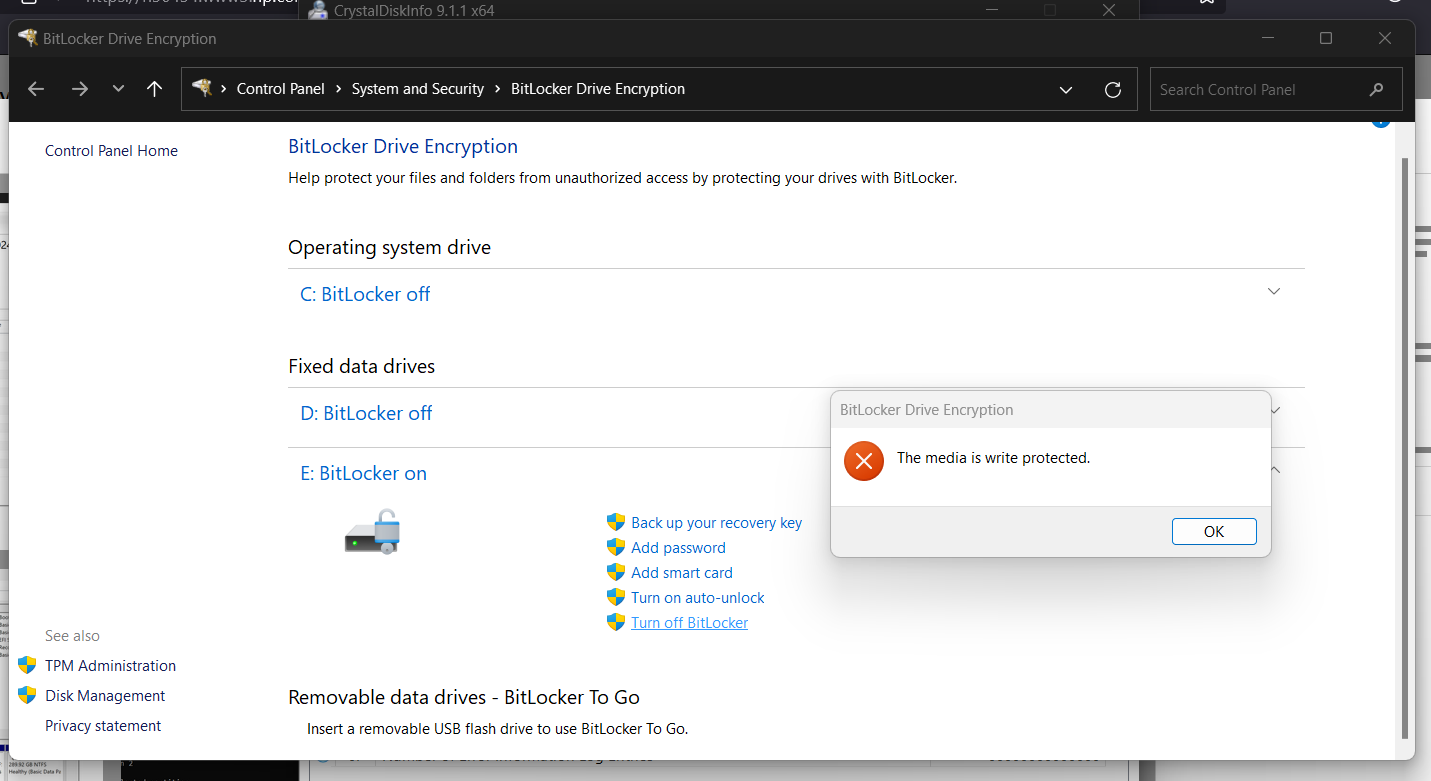
Task: Expand the D: BitLocker off section
Action: pyautogui.click(x=1274, y=410)
